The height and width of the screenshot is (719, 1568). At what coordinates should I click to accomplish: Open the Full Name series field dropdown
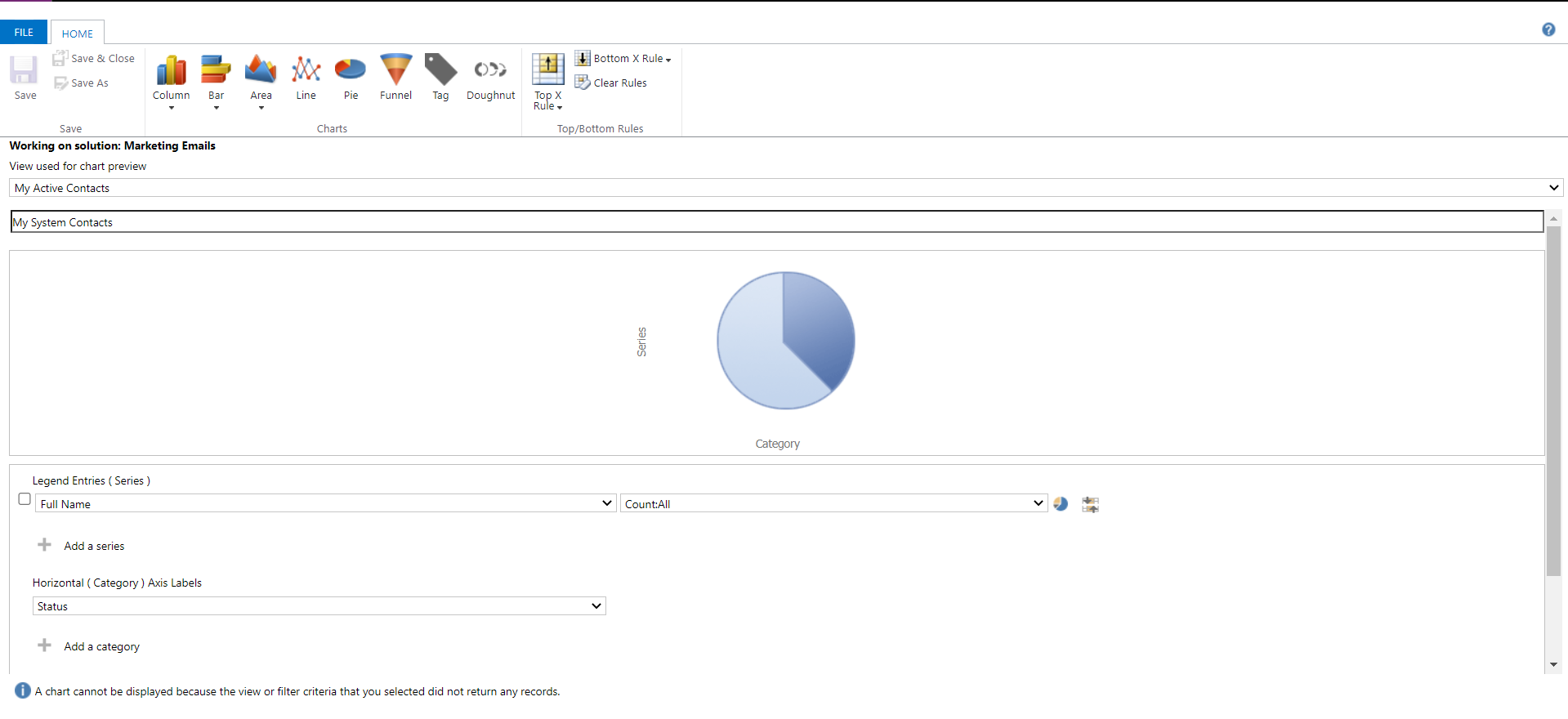click(325, 503)
